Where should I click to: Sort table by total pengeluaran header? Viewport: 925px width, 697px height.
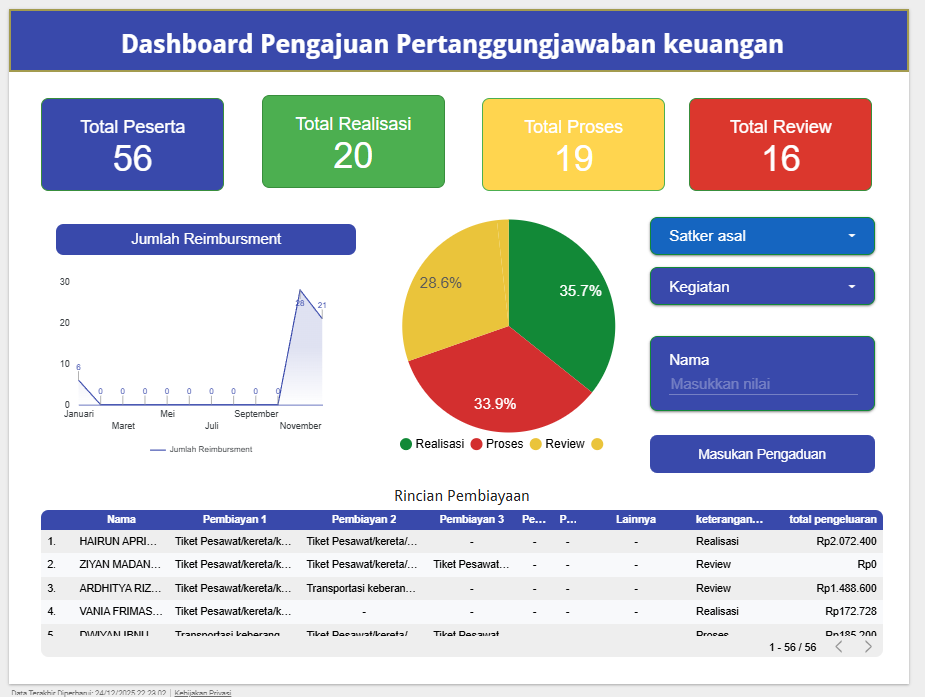pos(832,519)
